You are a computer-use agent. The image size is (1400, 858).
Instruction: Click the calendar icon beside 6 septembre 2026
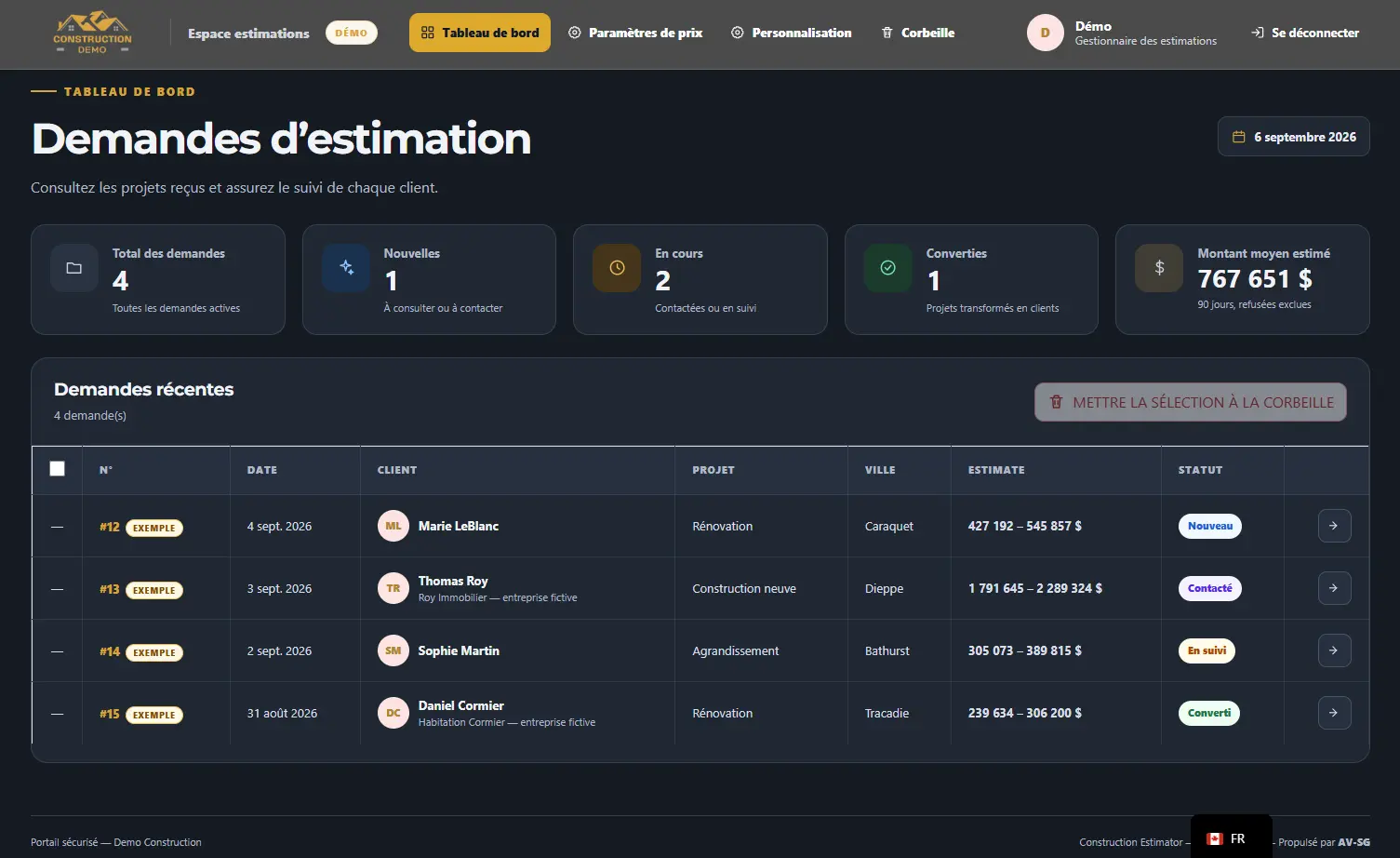point(1238,137)
